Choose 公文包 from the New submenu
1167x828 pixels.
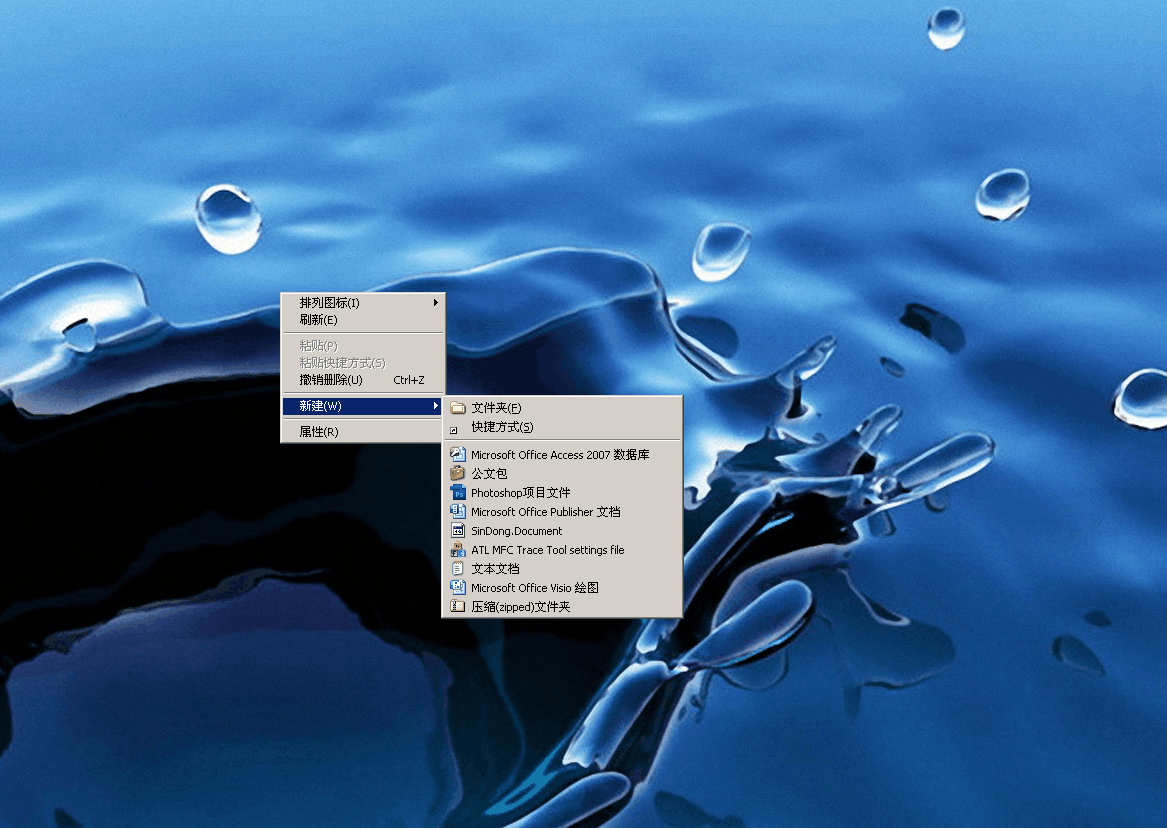(x=563, y=473)
